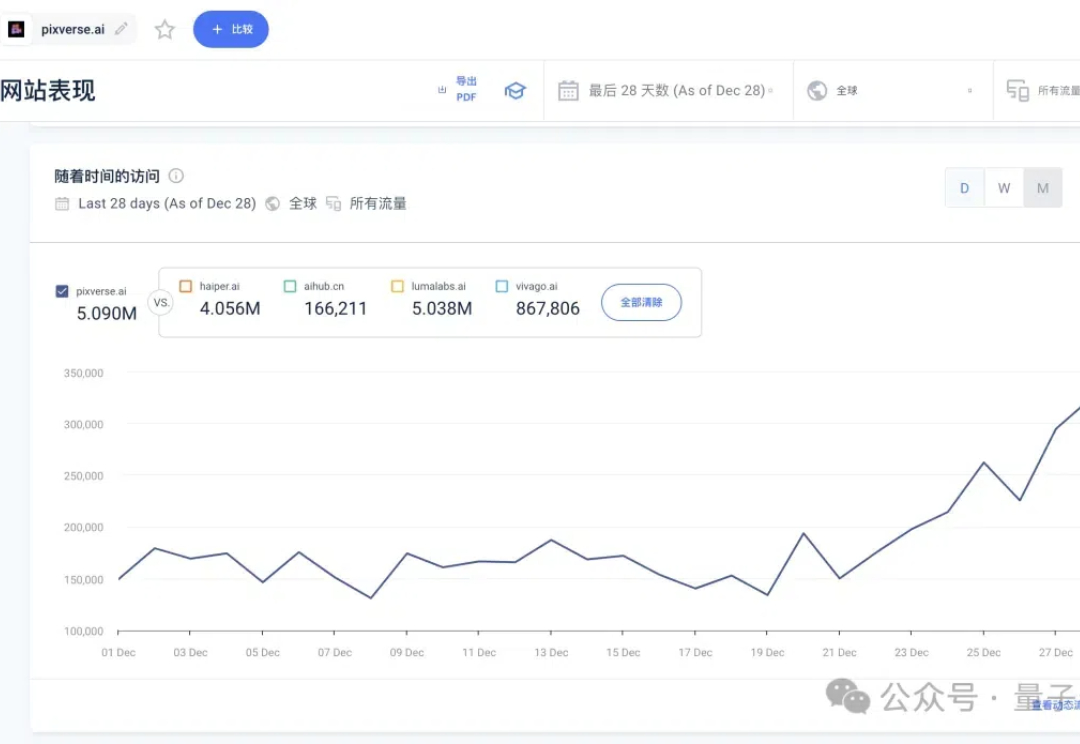Edit the pixverse.ai domain with the pencil icon
Image resolution: width=1080 pixels, height=744 pixels.
pyautogui.click(x=121, y=29)
